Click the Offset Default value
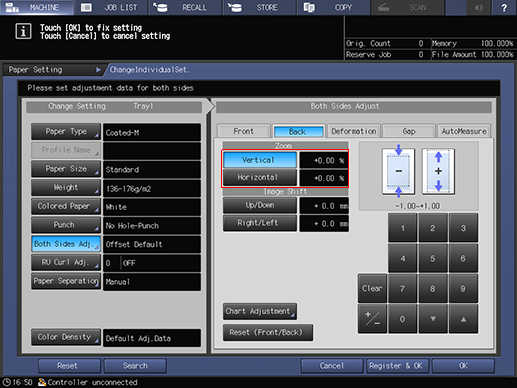The width and height of the screenshot is (517, 388). pos(152,244)
